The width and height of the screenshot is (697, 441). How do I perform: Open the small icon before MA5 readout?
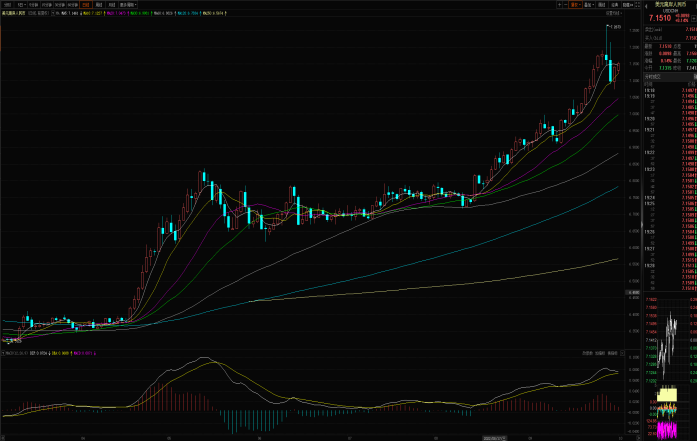click(x=53, y=13)
